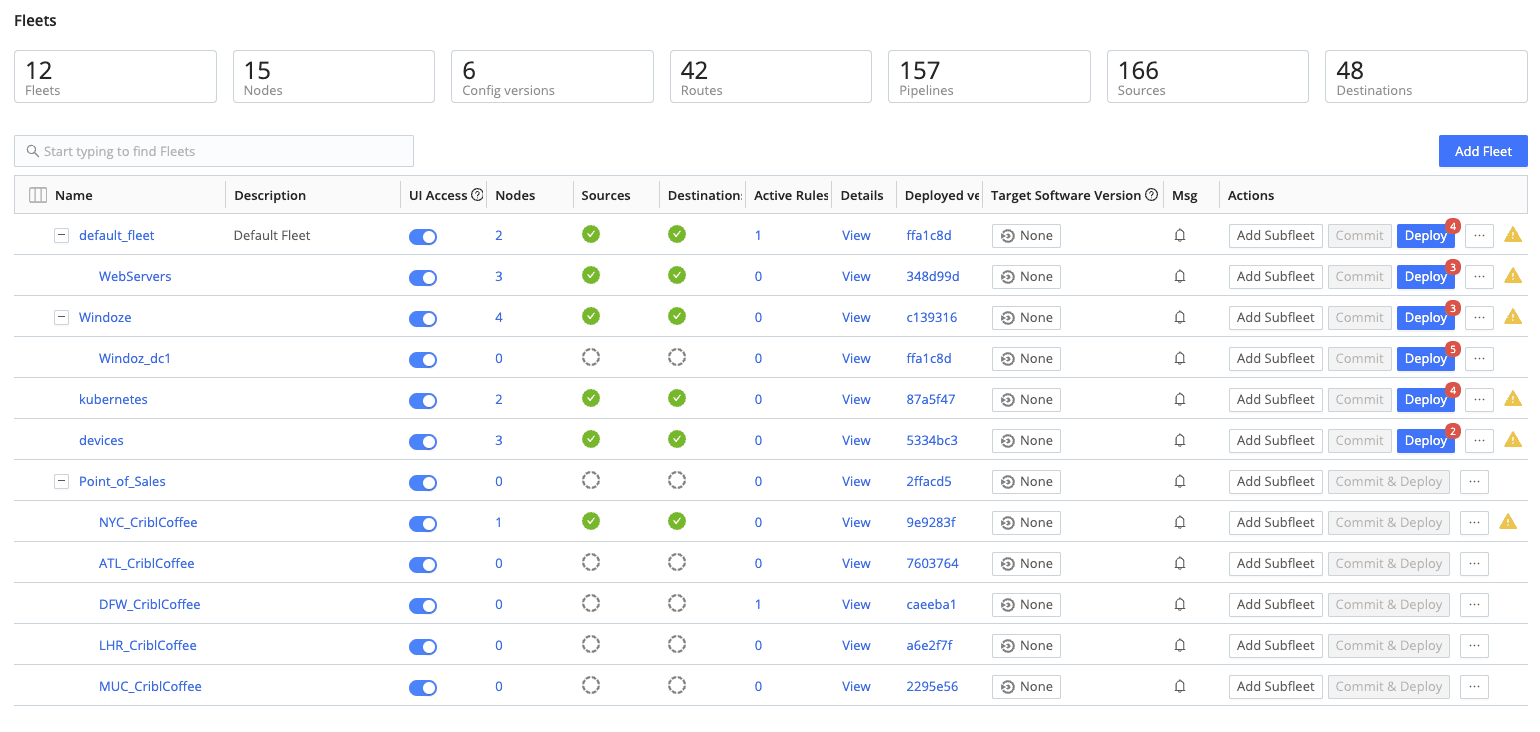Click the help icon next to UI Access
The height and width of the screenshot is (732, 1540).
477,196
